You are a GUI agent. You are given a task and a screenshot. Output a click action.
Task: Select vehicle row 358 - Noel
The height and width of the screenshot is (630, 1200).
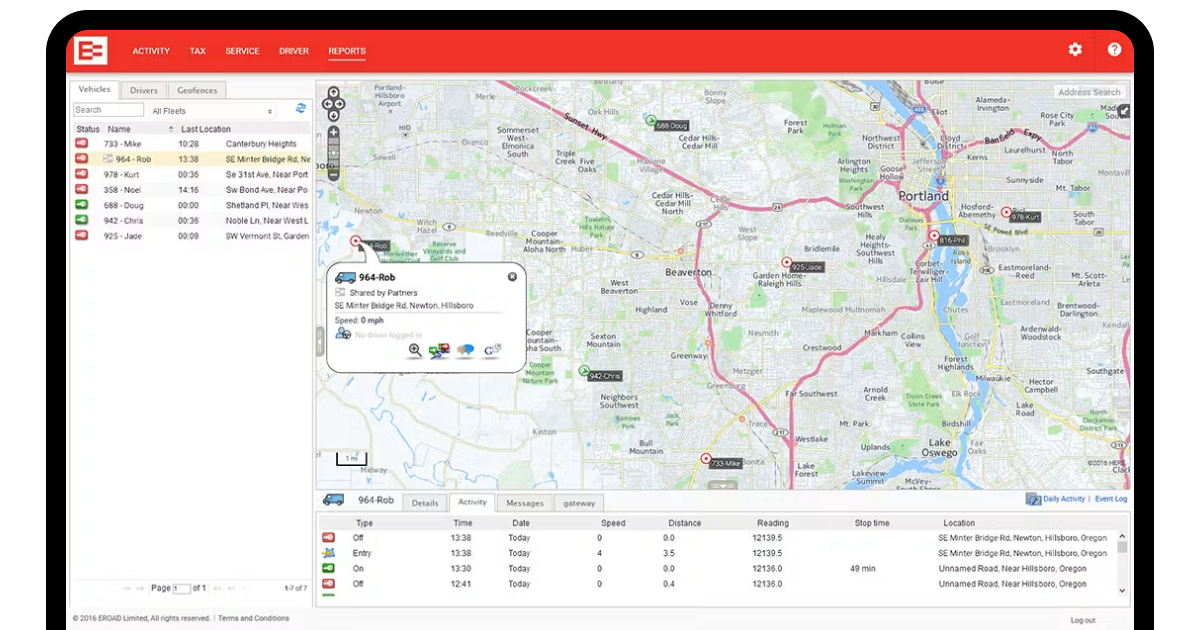click(190, 190)
